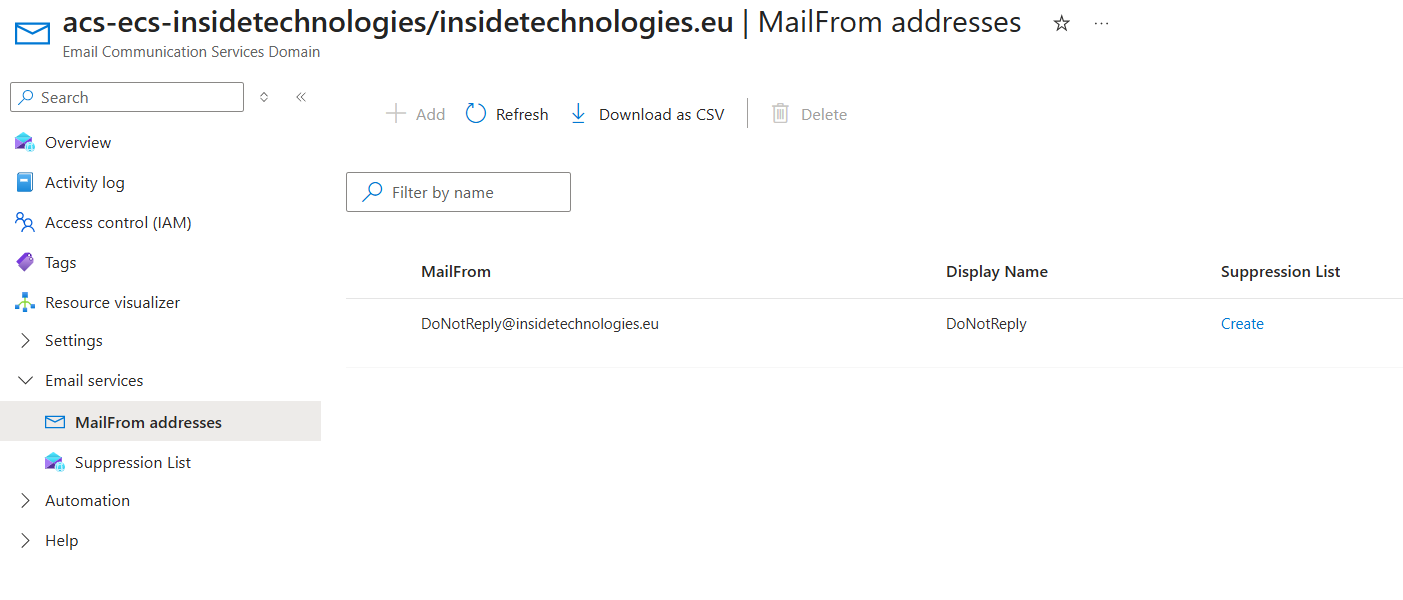Click the purple Tags icon
This screenshot has width=1403, height=600.
pos(25,262)
